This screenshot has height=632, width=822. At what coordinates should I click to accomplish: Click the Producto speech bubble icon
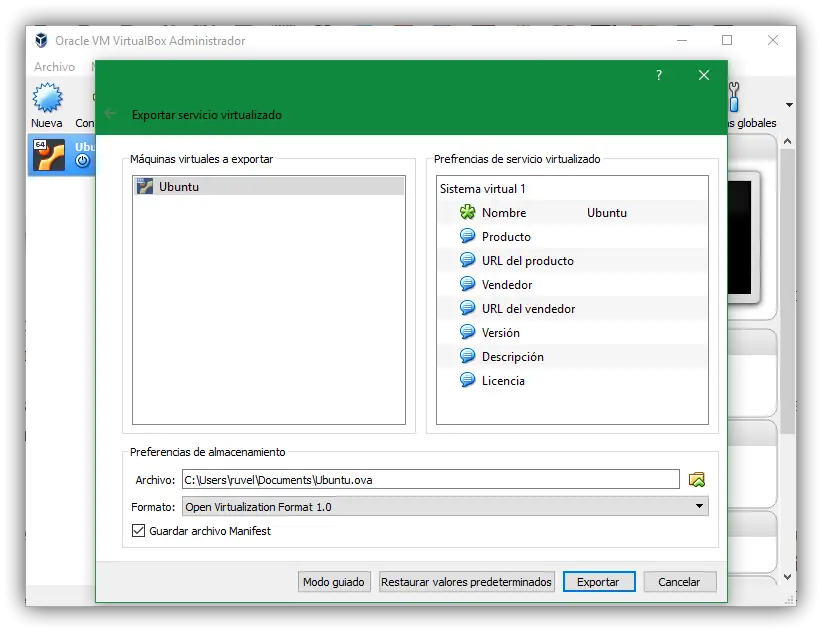tap(467, 236)
